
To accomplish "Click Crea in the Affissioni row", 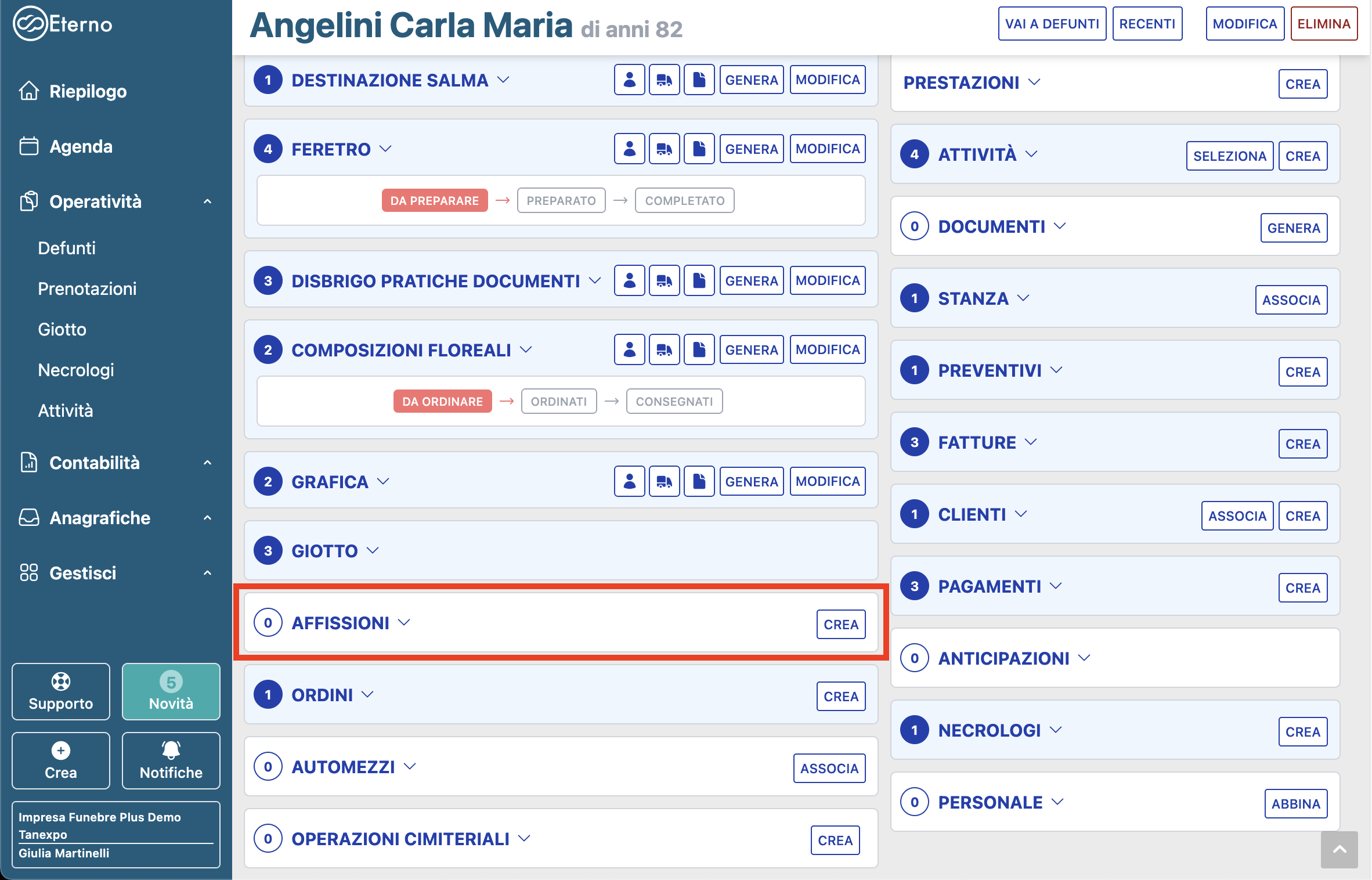I will click(x=840, y=625).
